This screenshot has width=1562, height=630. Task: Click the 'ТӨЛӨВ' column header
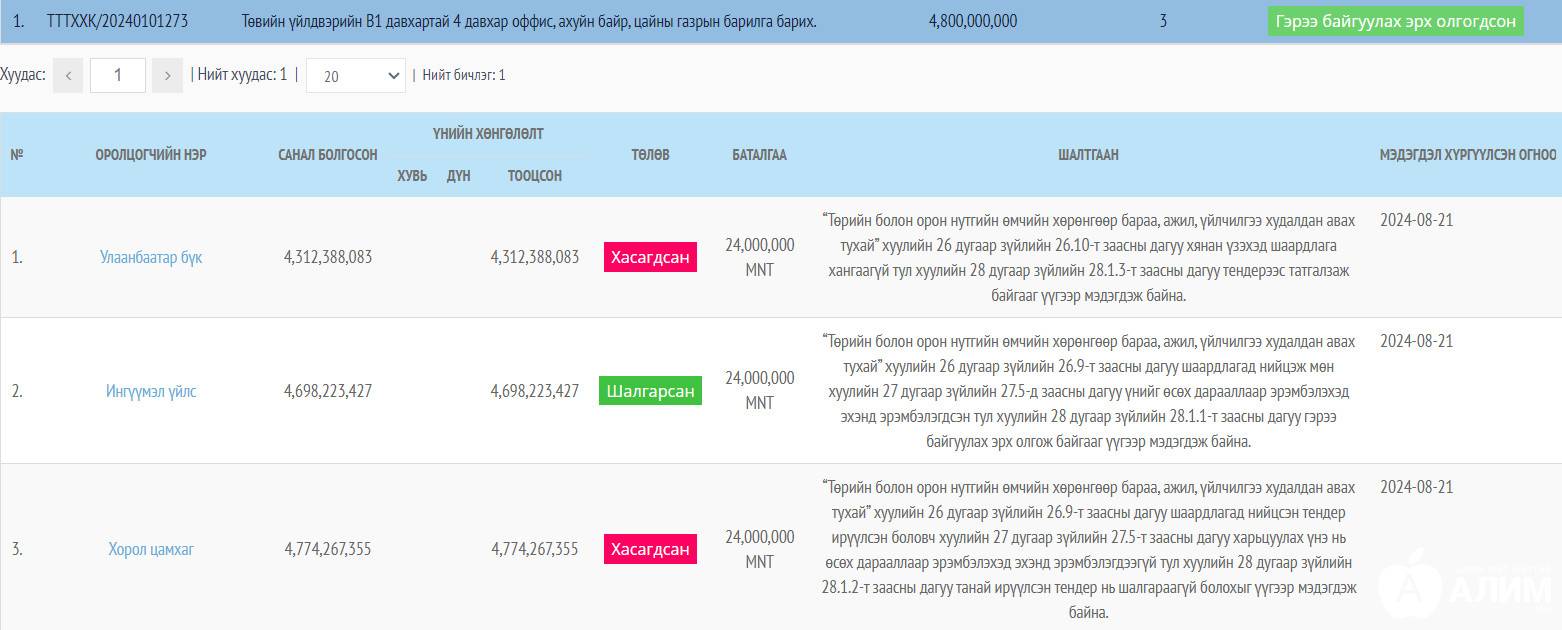[650, 155]
